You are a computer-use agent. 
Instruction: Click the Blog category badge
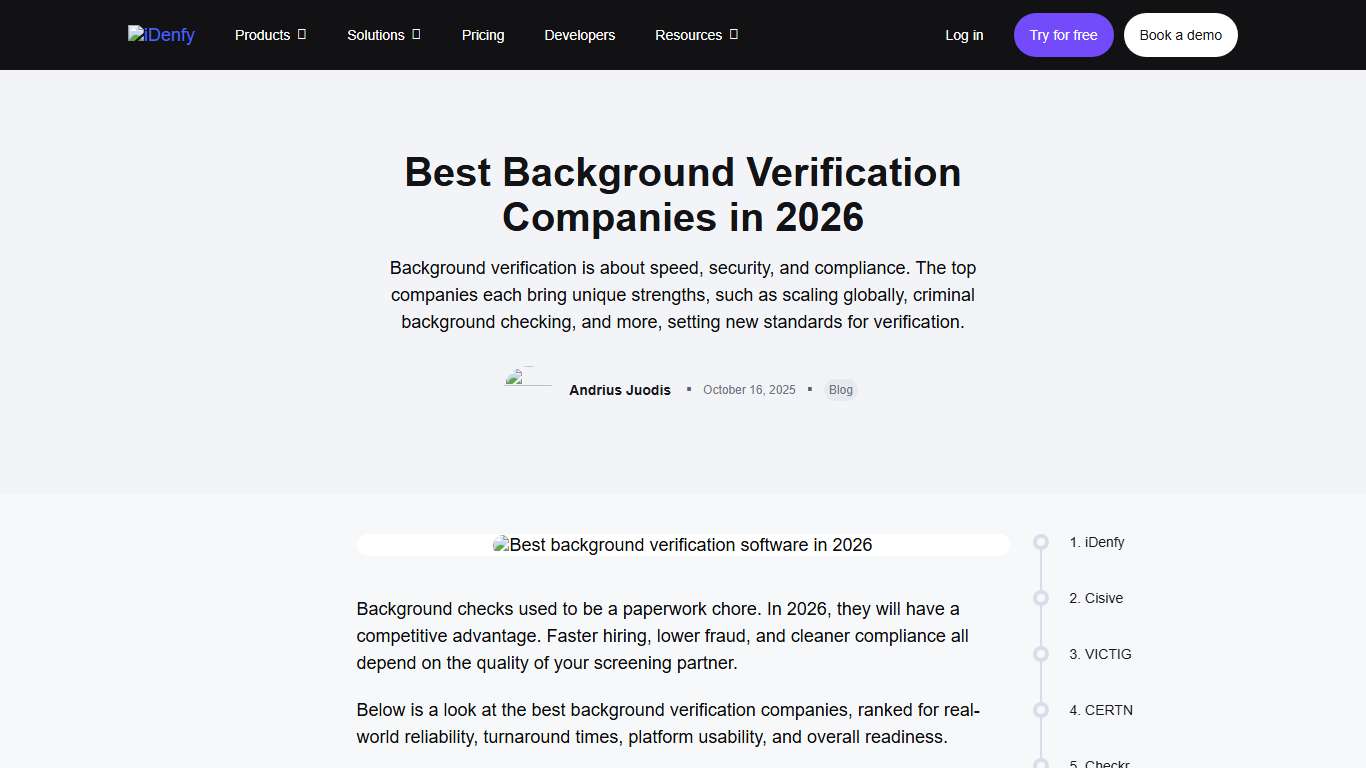tap(840, 390)
